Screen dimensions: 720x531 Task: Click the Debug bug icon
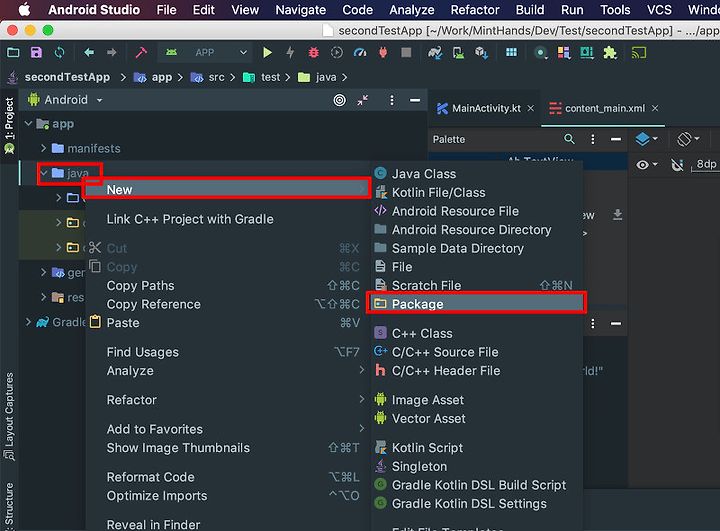tap(314, 52)
